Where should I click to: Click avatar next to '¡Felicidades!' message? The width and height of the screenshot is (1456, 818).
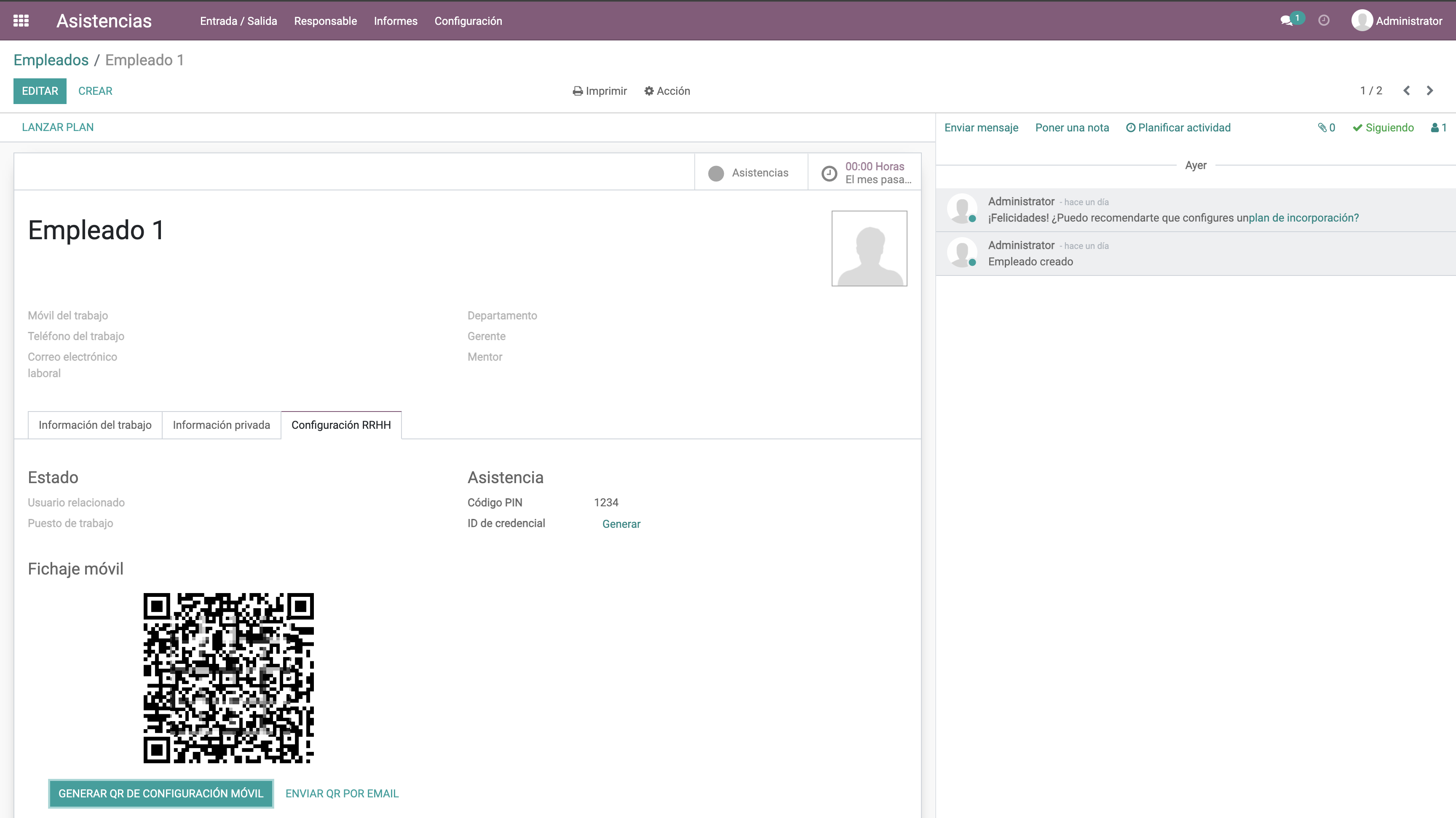tap(962, 209)
